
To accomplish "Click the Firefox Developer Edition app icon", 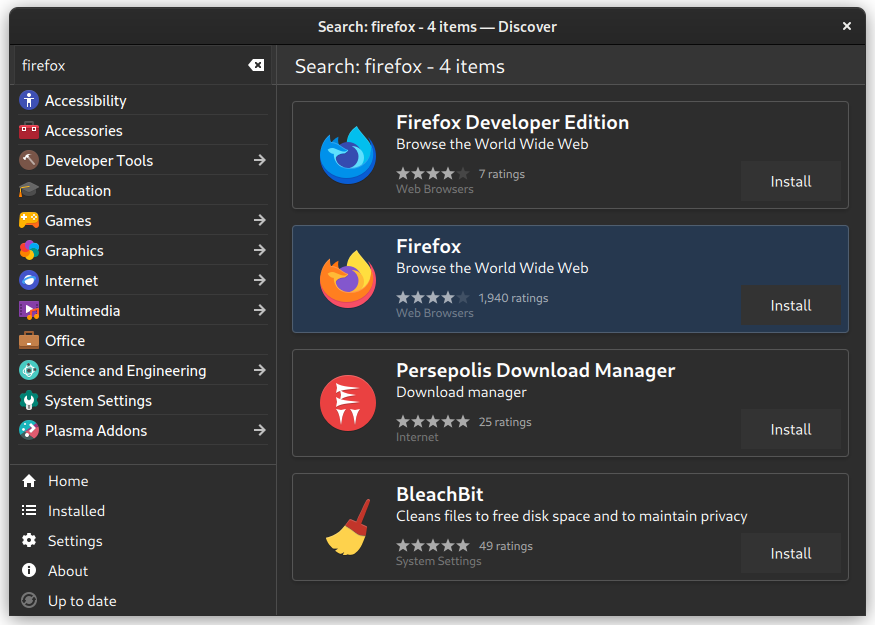I will [x=347, y=154].
